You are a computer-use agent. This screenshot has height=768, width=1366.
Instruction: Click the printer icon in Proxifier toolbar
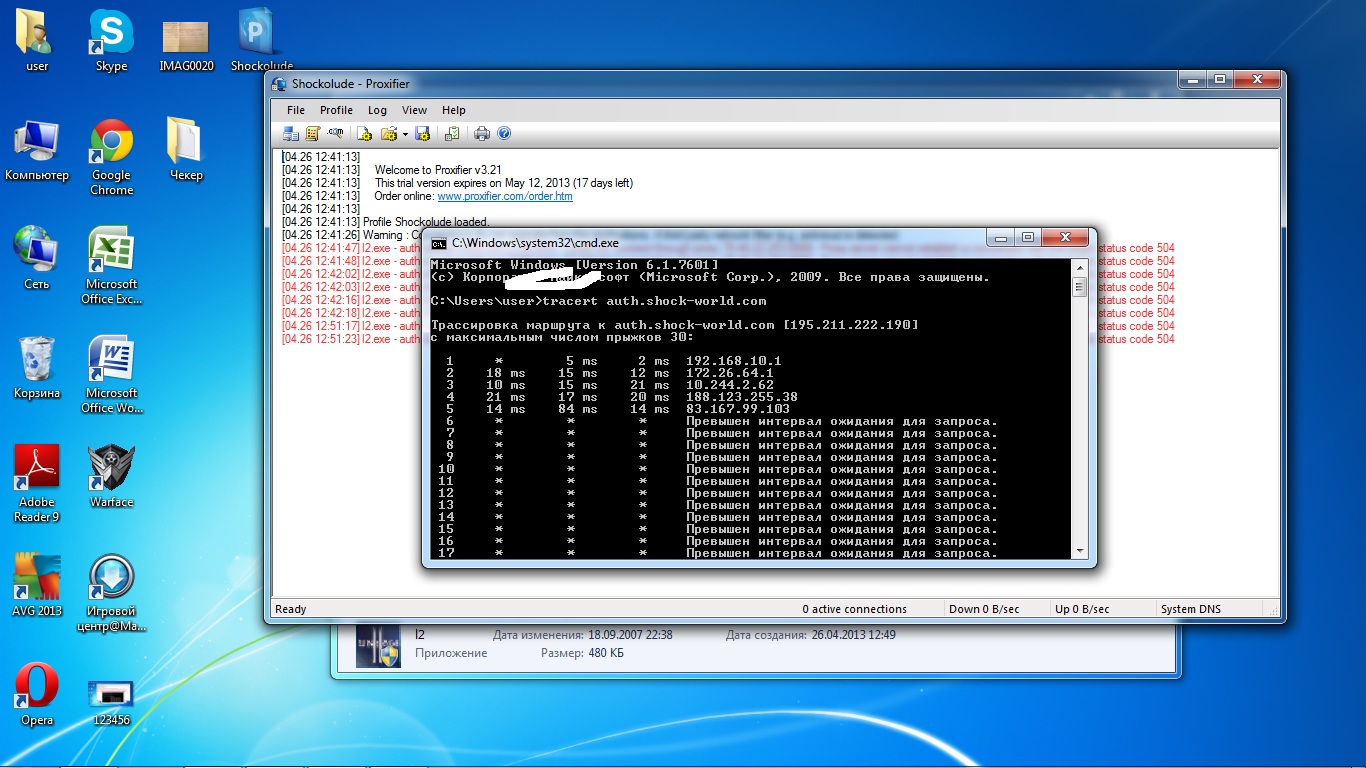[482, 134]
